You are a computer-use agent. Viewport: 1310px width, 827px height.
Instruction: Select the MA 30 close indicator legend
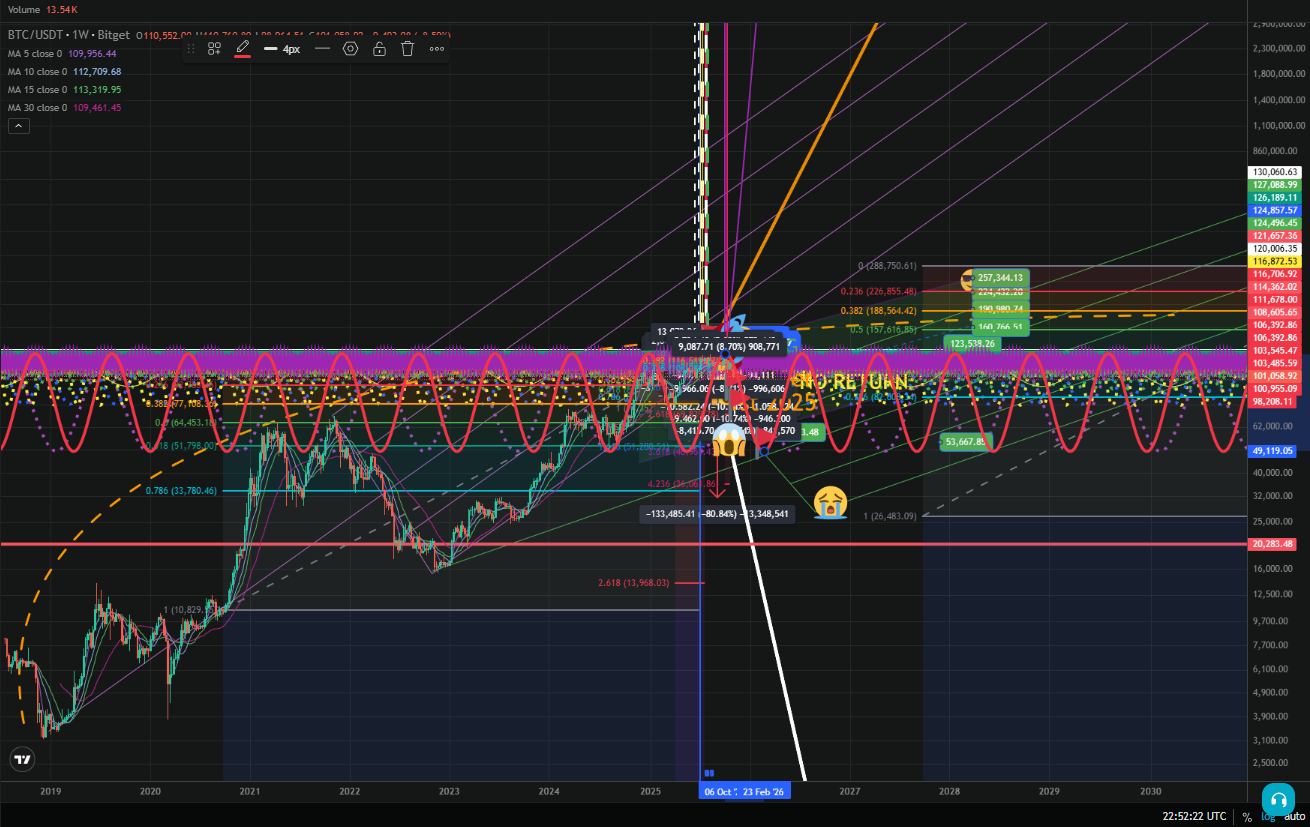[x=64, y=107]
